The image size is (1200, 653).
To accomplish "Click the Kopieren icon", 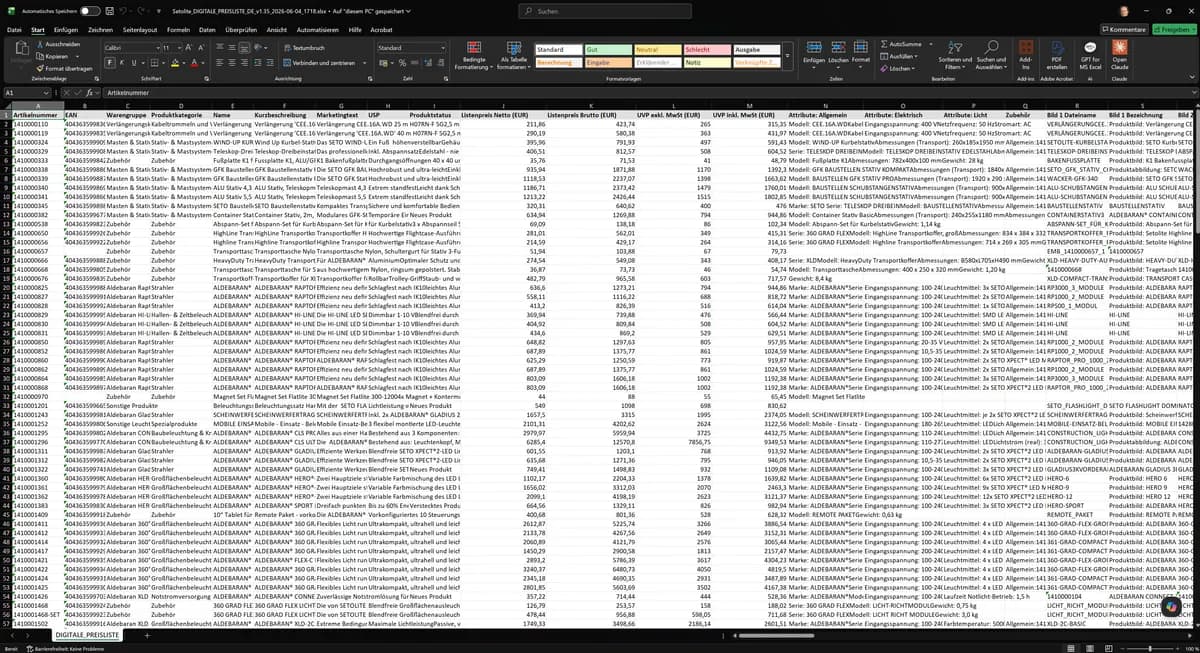I will [40, 56].
